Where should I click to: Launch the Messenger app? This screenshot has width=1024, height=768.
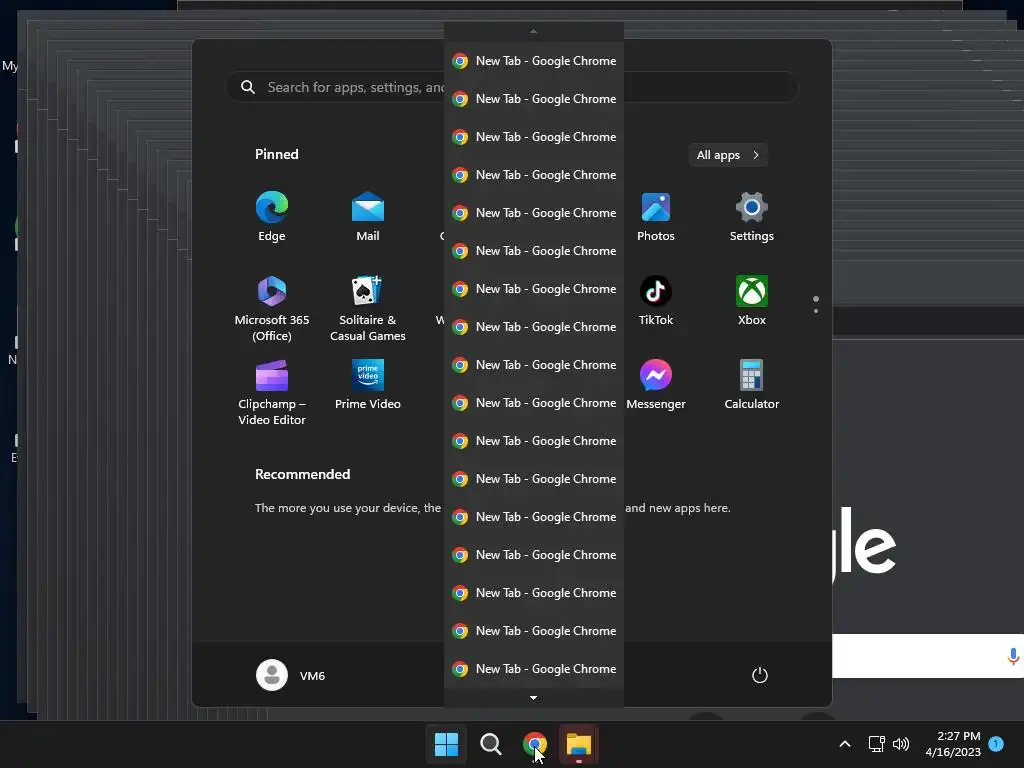[656, 385]
